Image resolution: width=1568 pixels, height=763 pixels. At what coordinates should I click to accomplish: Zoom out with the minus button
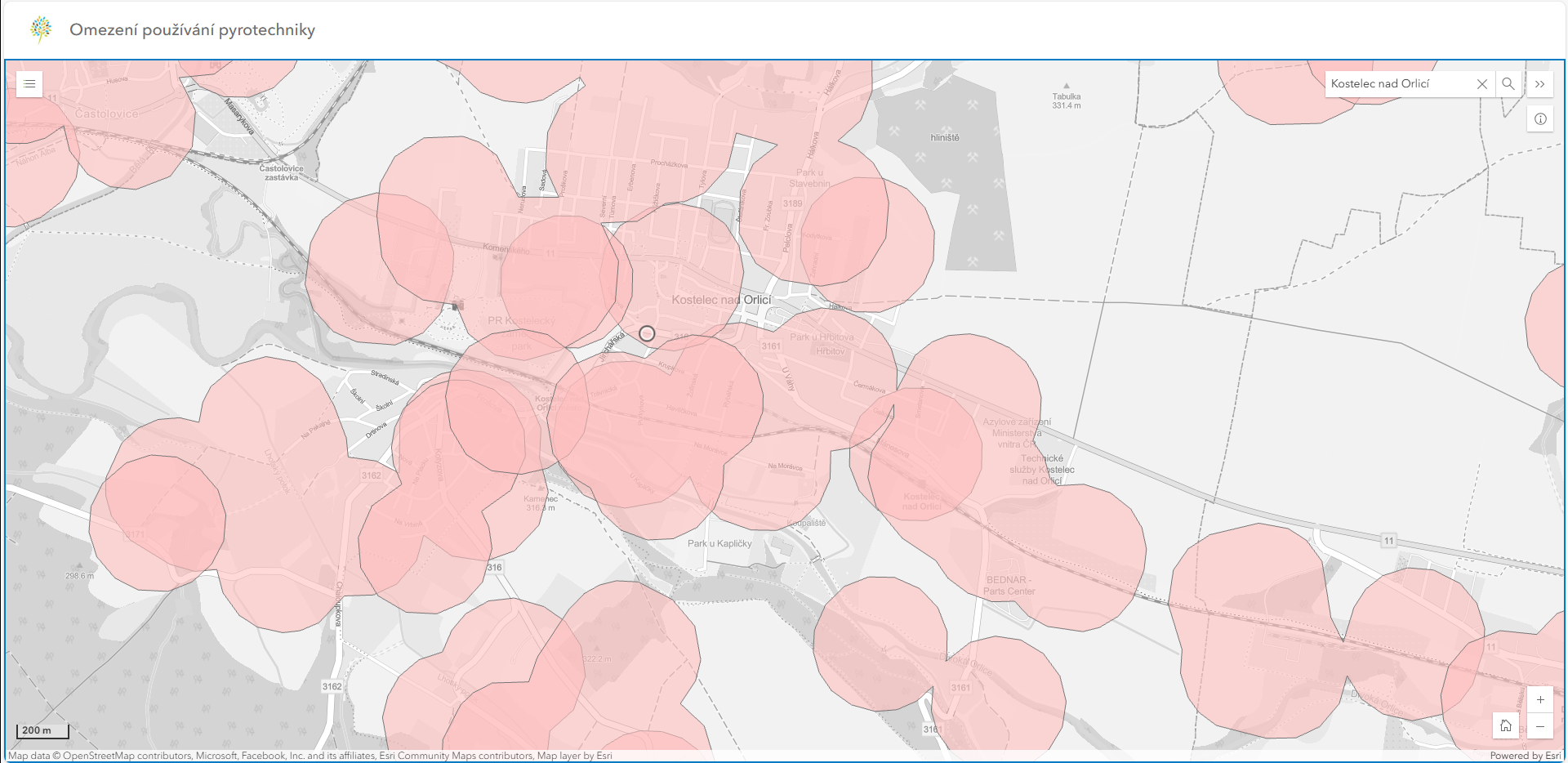tap(1540, 726)
